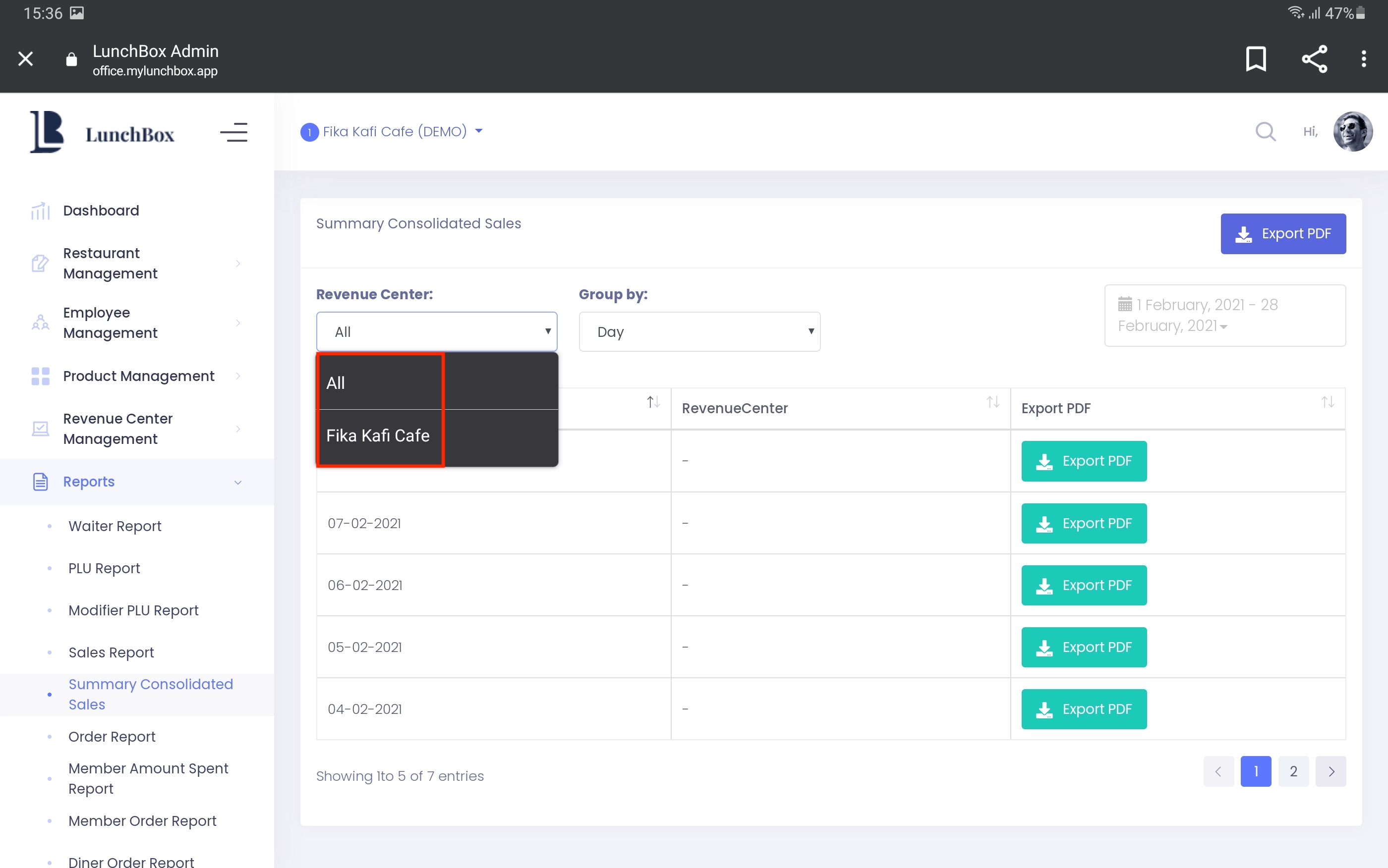This screenshot has width=1388, height=868.
Task: Click the LunchBox logo icon
Action: click(47, 132)
